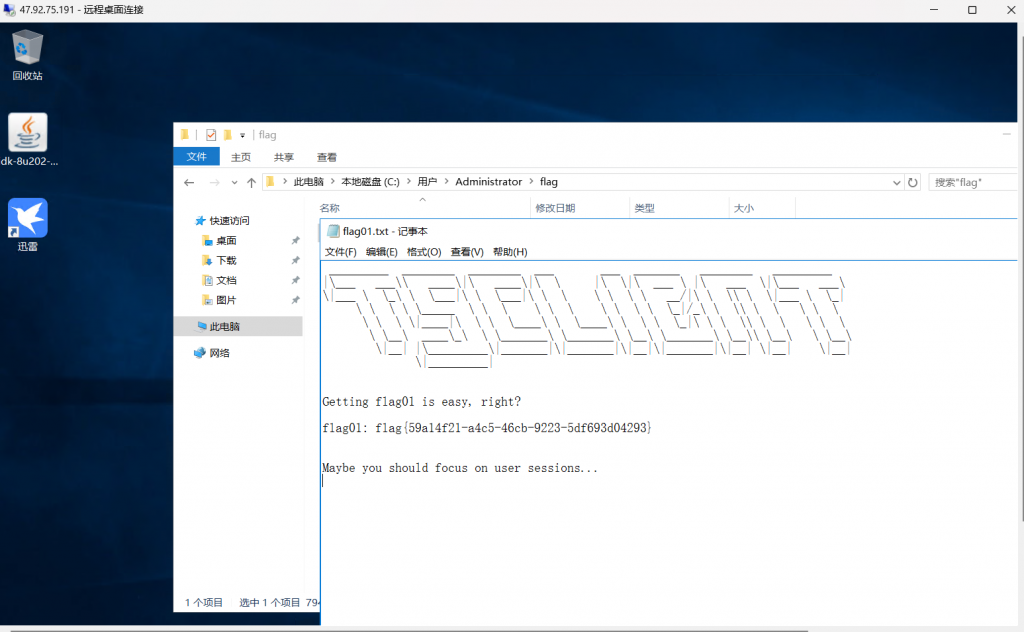The height and width of the screenshot is (632, 1024).
Task: Select 此电脑 in the navigation pane
Action: point(224,326)
